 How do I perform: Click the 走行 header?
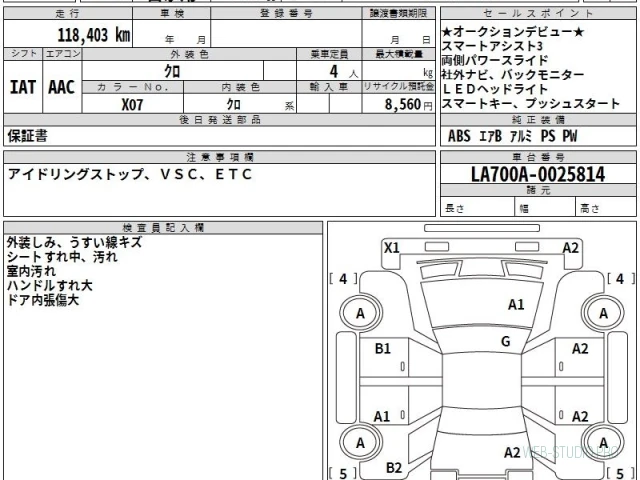(68, 13)
